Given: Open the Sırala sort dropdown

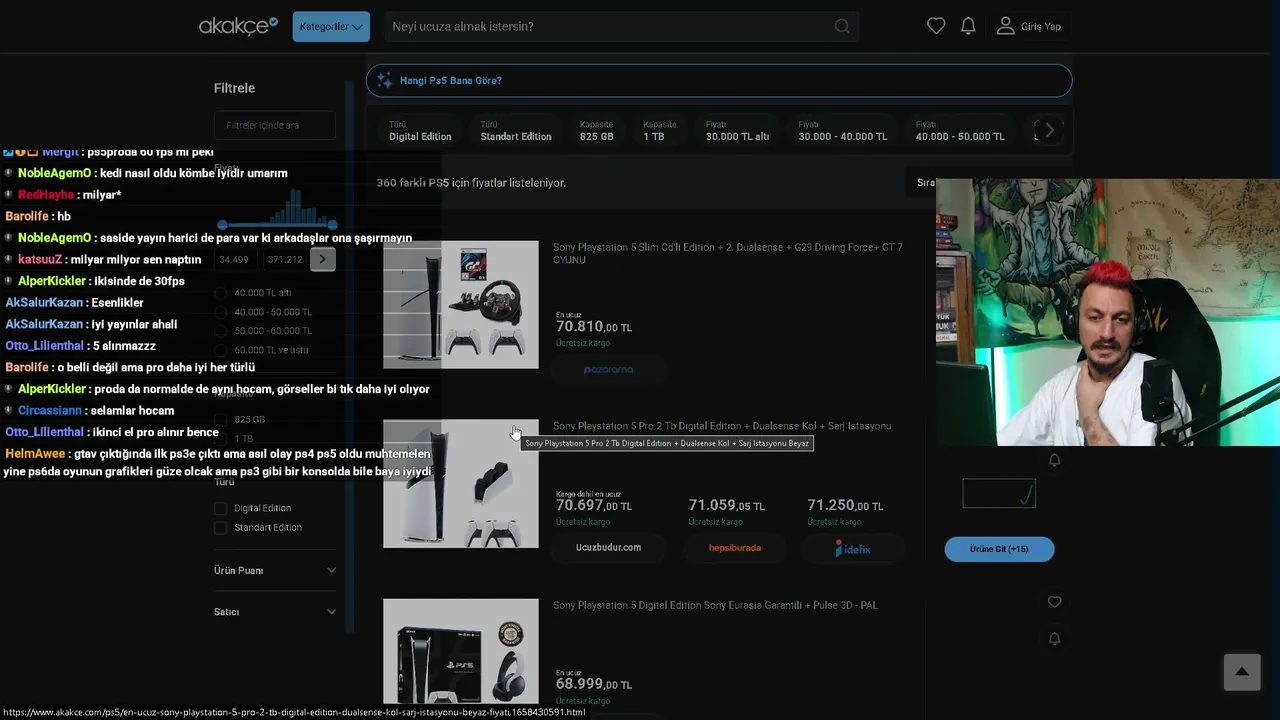Looking at the screenshot, I should click(927, 183).
